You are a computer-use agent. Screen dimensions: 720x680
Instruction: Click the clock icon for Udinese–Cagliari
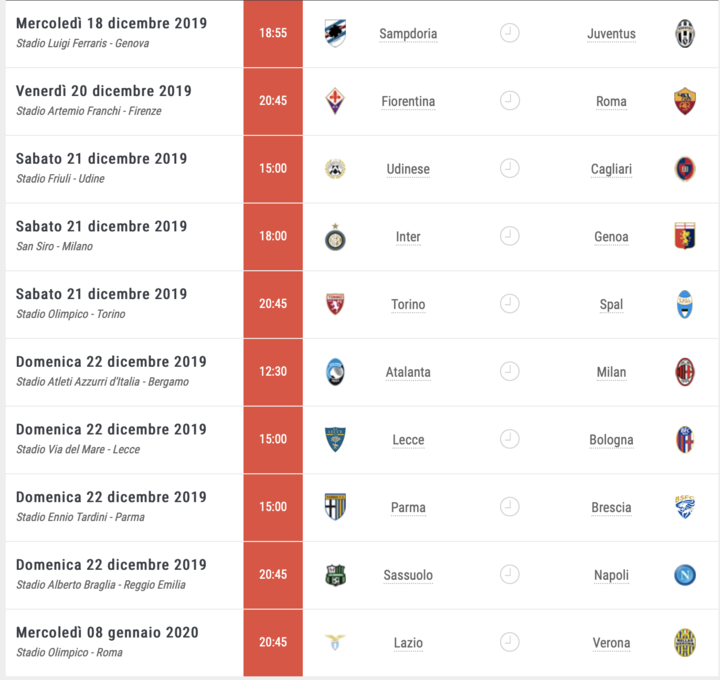(x=510, y=169)
